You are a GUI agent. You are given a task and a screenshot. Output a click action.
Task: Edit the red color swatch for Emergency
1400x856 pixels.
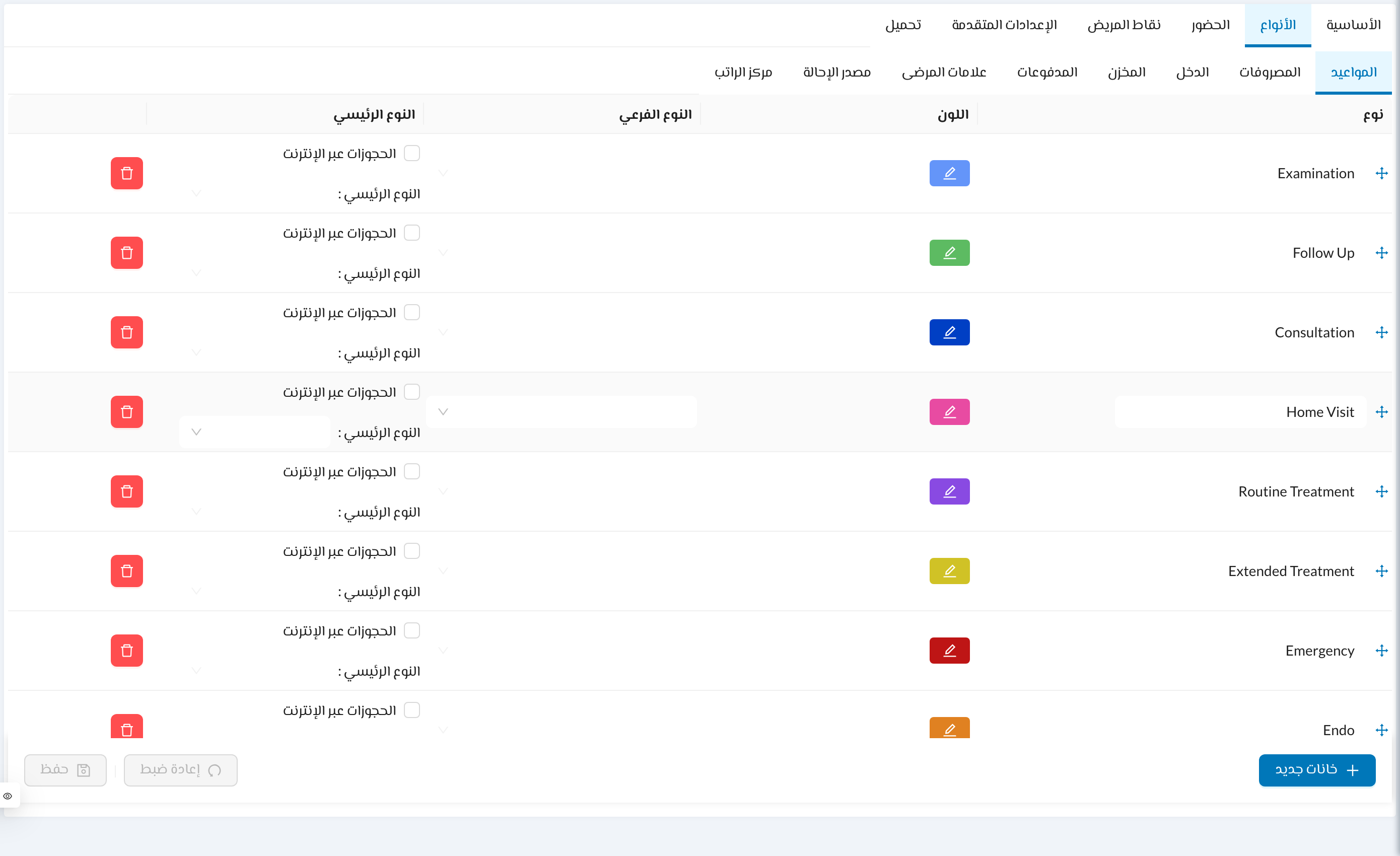click(949, 651)
